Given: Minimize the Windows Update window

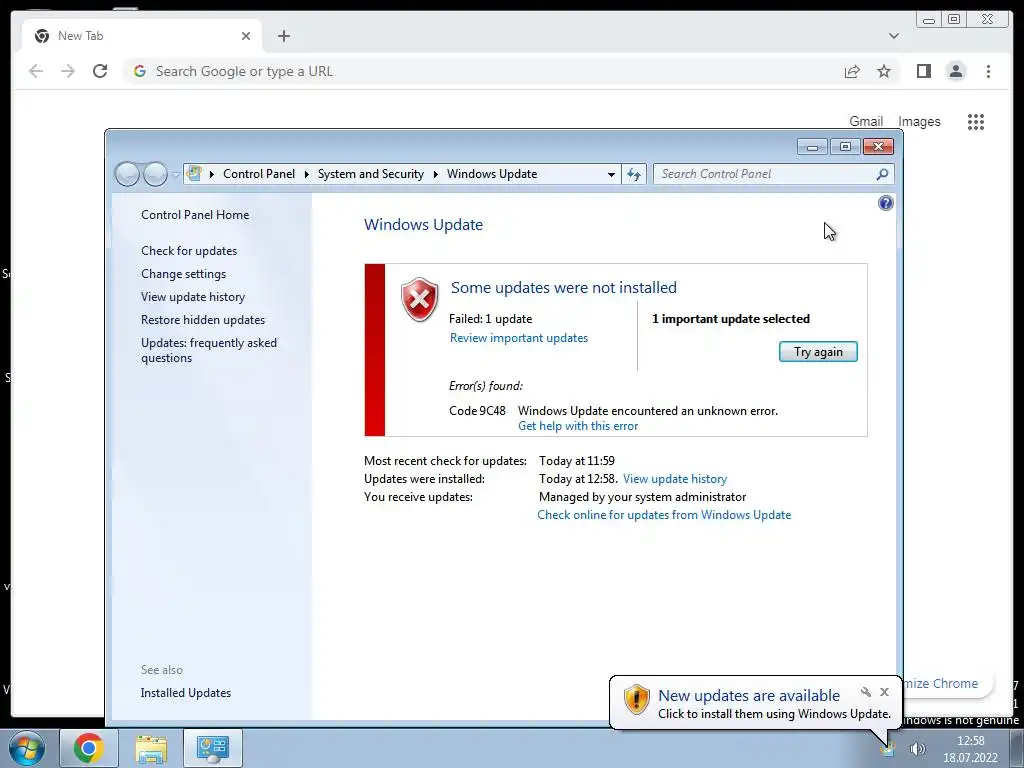Looking at the screenshot, I should click(x=812, y=147).
